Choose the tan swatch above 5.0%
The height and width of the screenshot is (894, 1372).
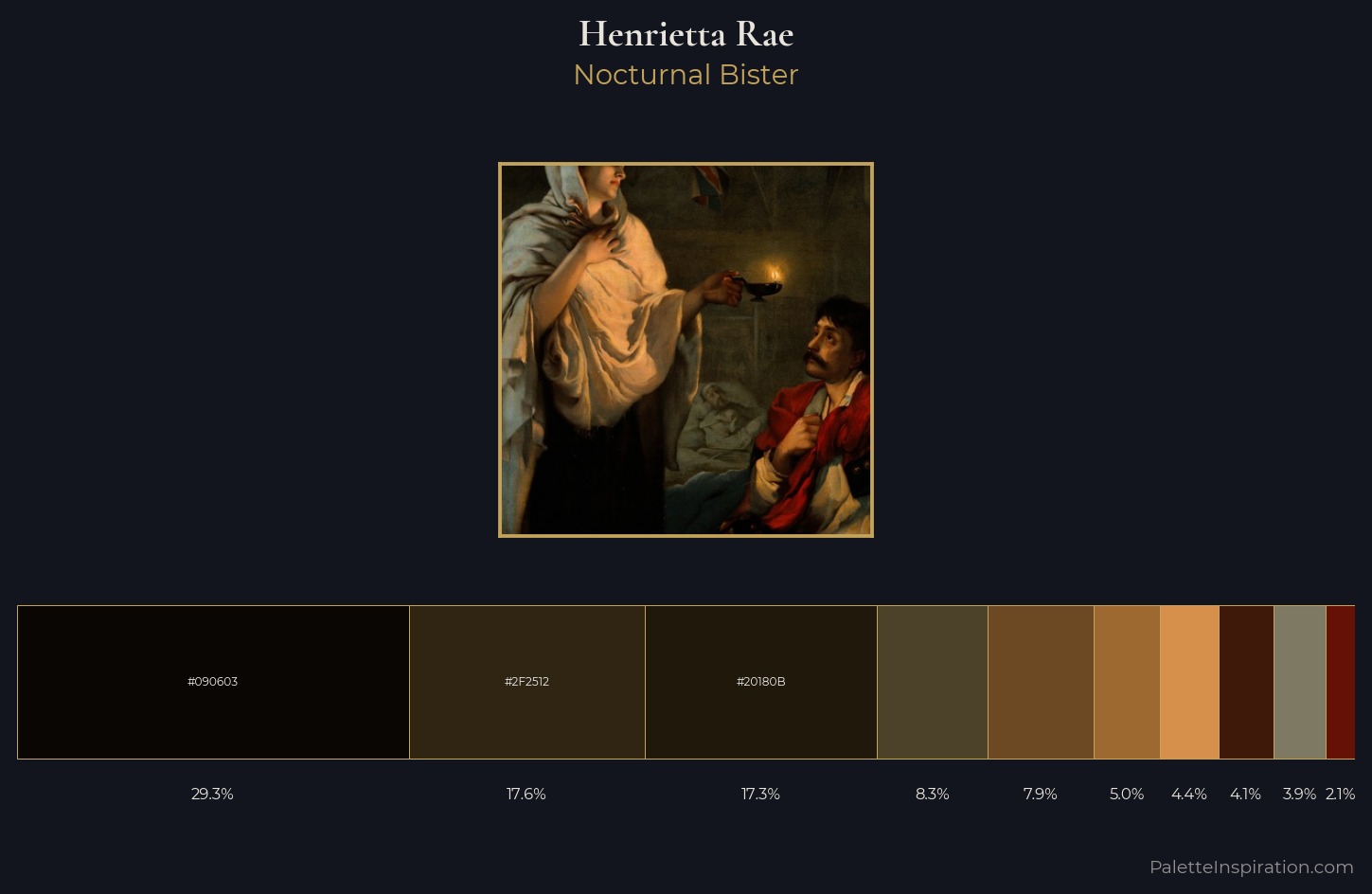coord(1127,682)
